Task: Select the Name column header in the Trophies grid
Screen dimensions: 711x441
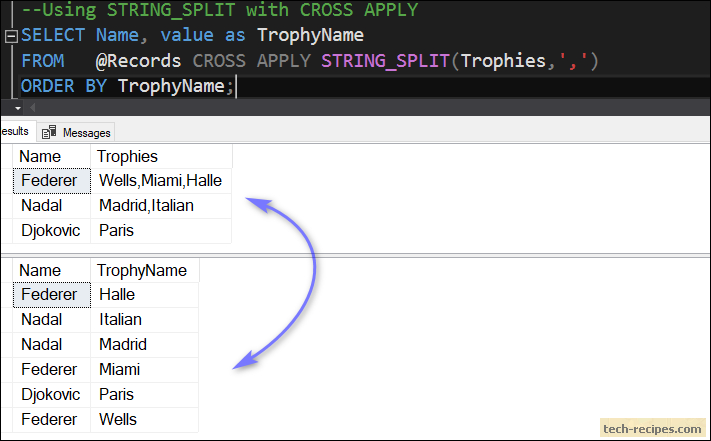Action: 51,156
